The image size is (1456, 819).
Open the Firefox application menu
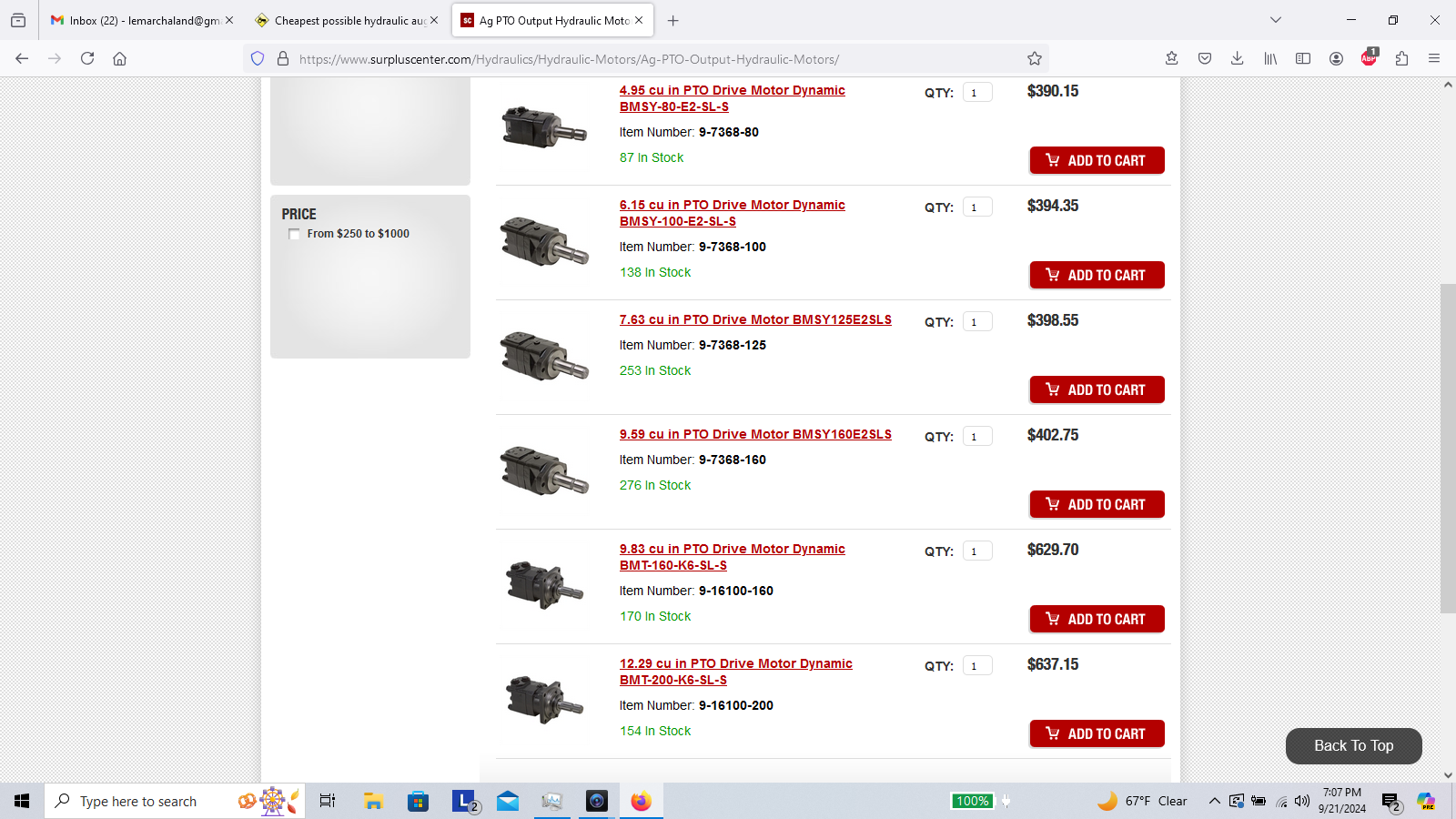[x=1434, y=58]
